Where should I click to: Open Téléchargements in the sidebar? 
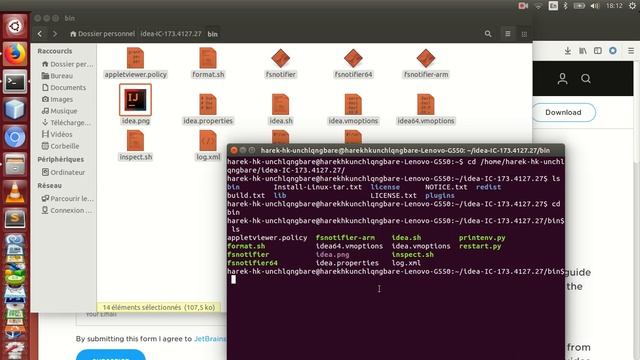tap(67, 122)
